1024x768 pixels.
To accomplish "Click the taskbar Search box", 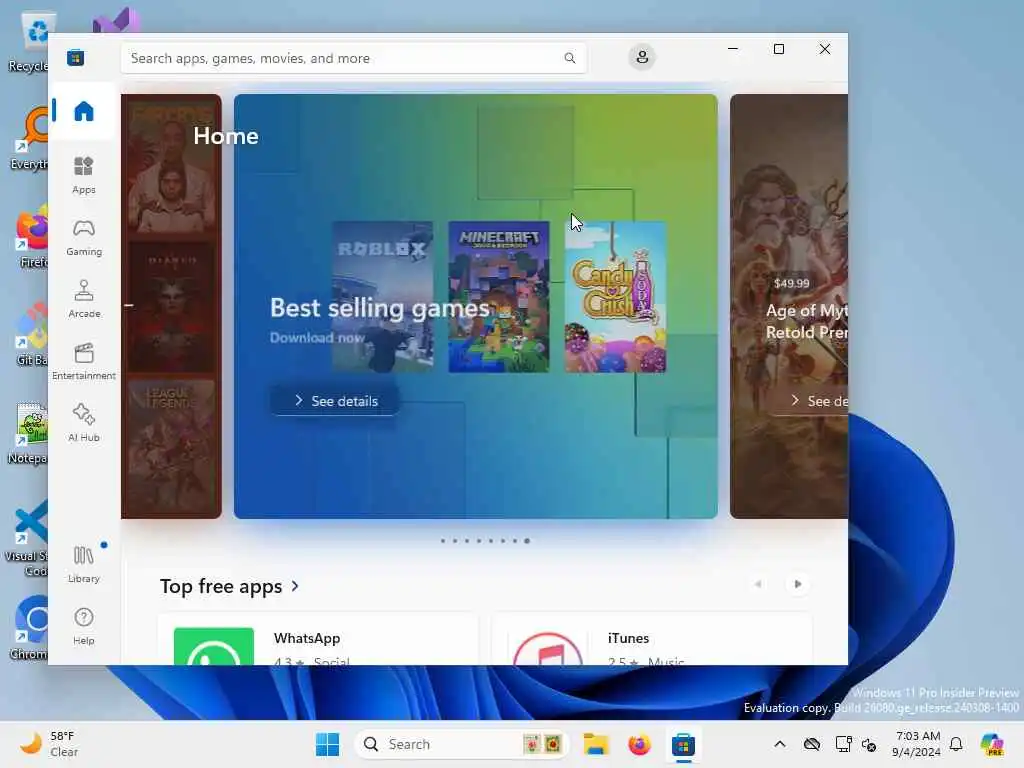I will tap(461, 744).
